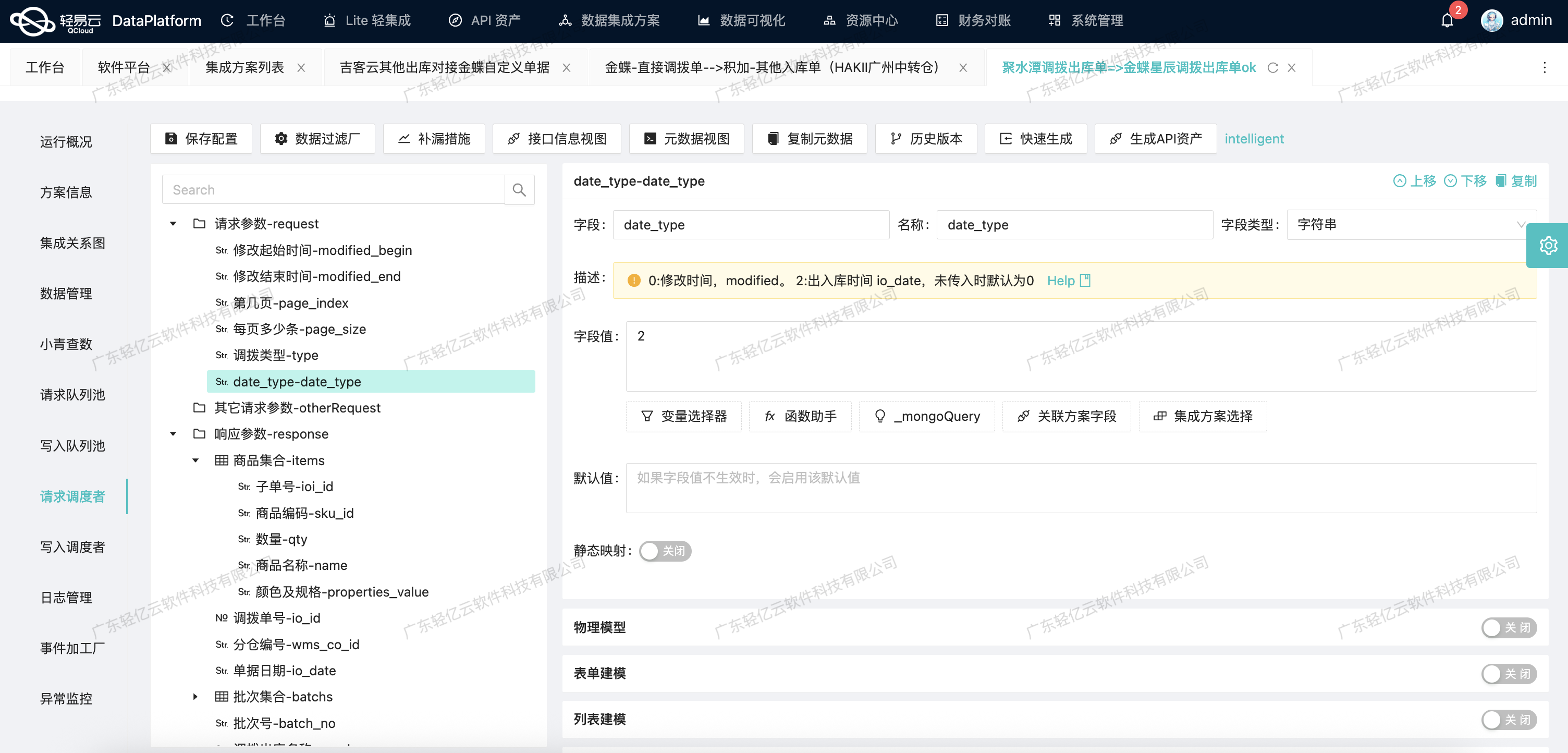Click 保存配置 save button
This screenshot has width=1568, height=753.
201,139
